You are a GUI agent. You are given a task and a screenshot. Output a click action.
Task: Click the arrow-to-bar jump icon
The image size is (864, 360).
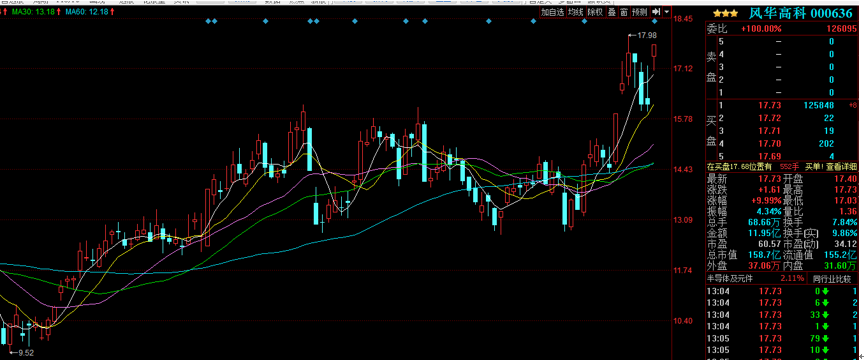[x=656, y=12]
